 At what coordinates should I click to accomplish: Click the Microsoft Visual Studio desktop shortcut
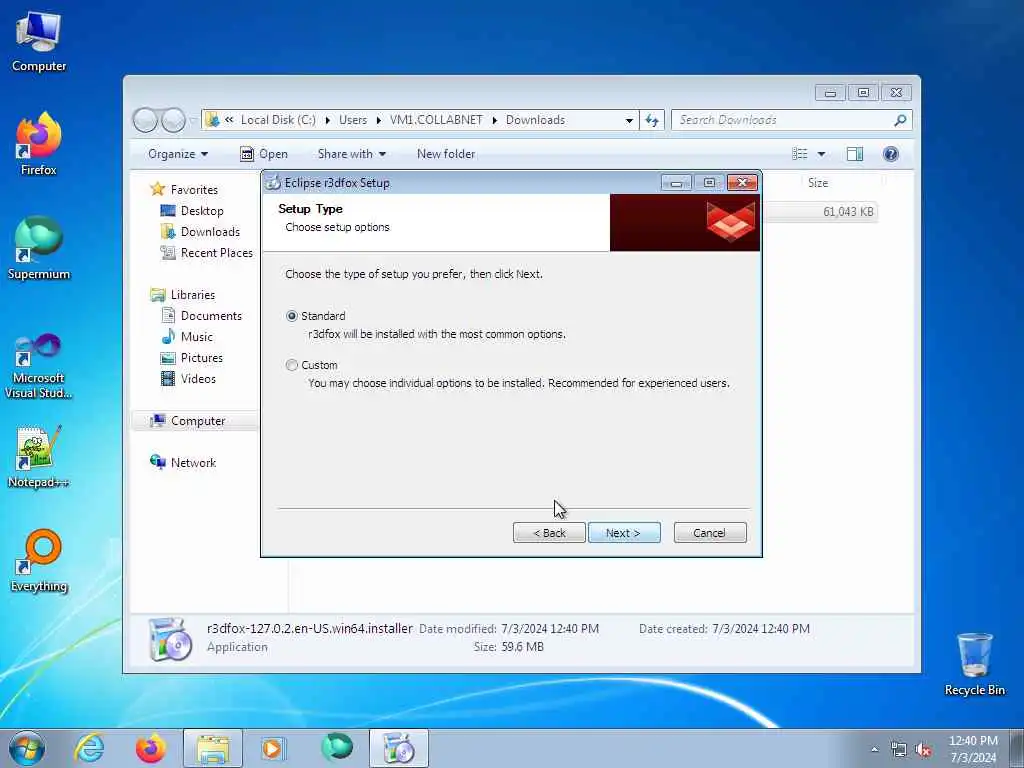click(39, 366)
